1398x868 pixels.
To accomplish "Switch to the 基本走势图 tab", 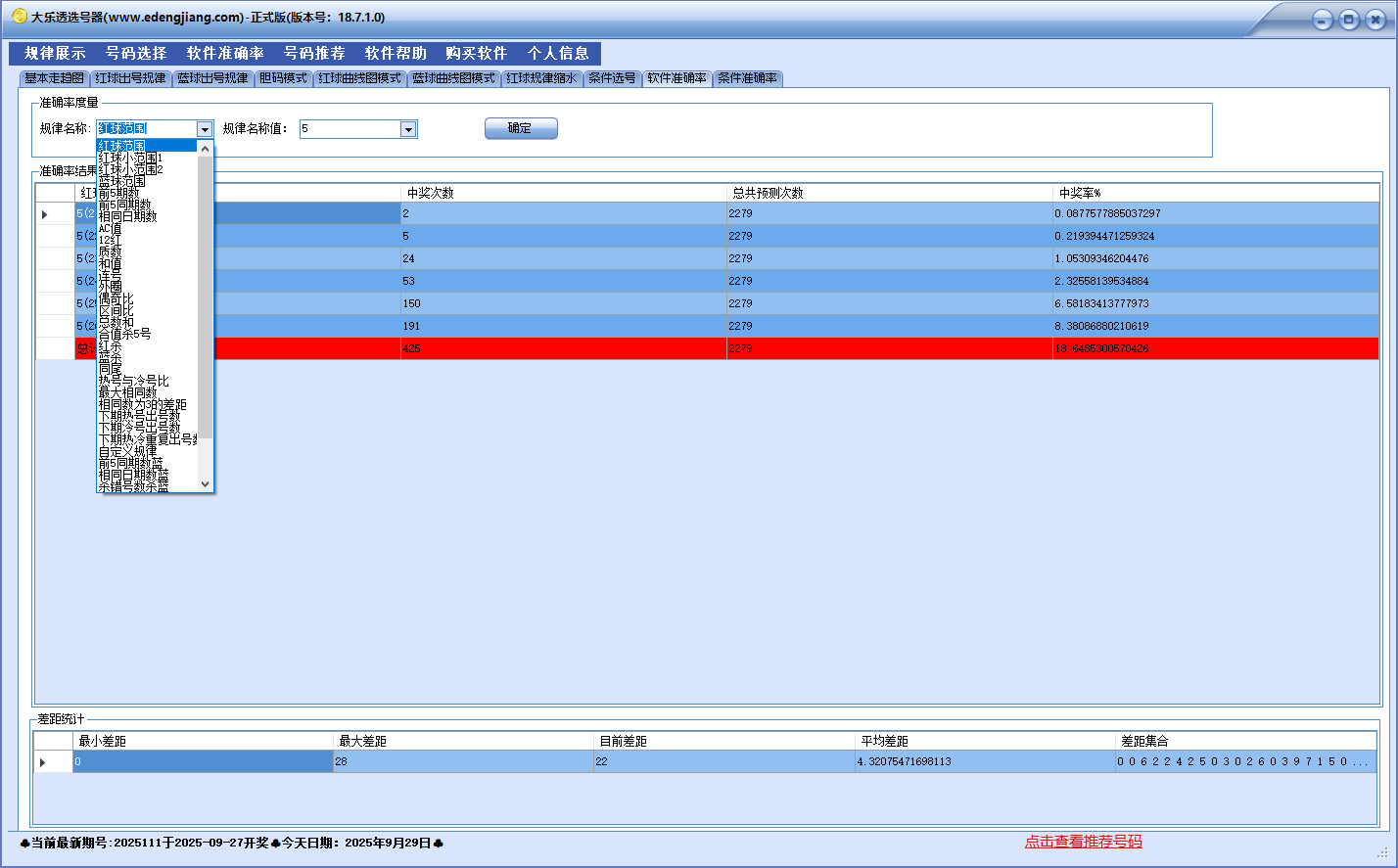I will point(54,78).
